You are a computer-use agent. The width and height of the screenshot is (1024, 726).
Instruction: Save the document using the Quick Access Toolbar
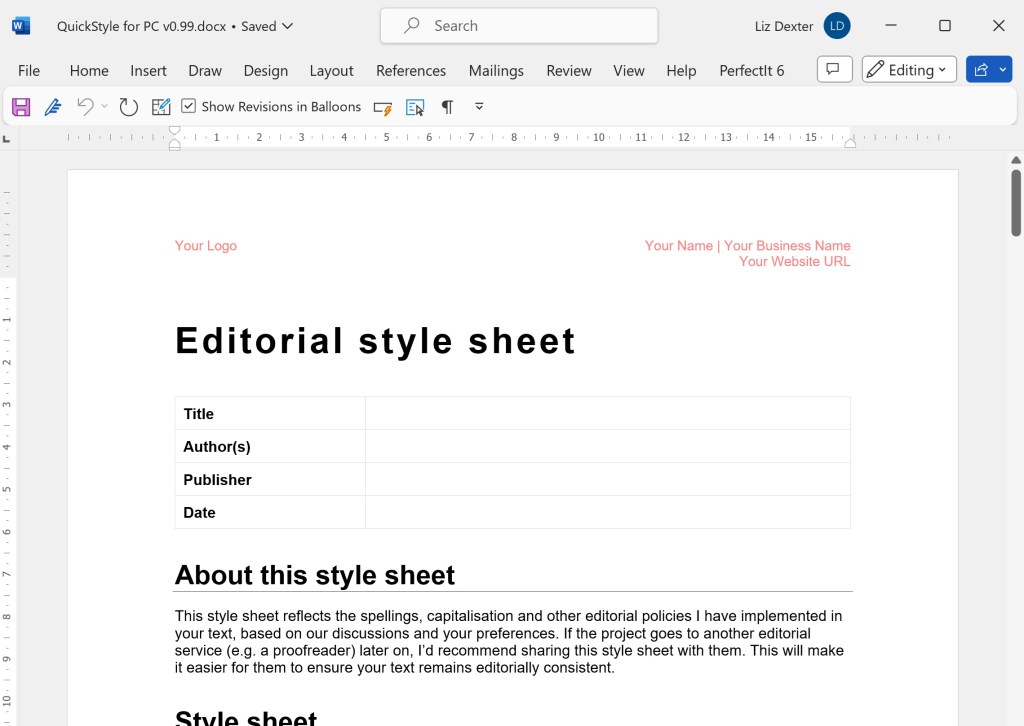(x=20, y=106)
